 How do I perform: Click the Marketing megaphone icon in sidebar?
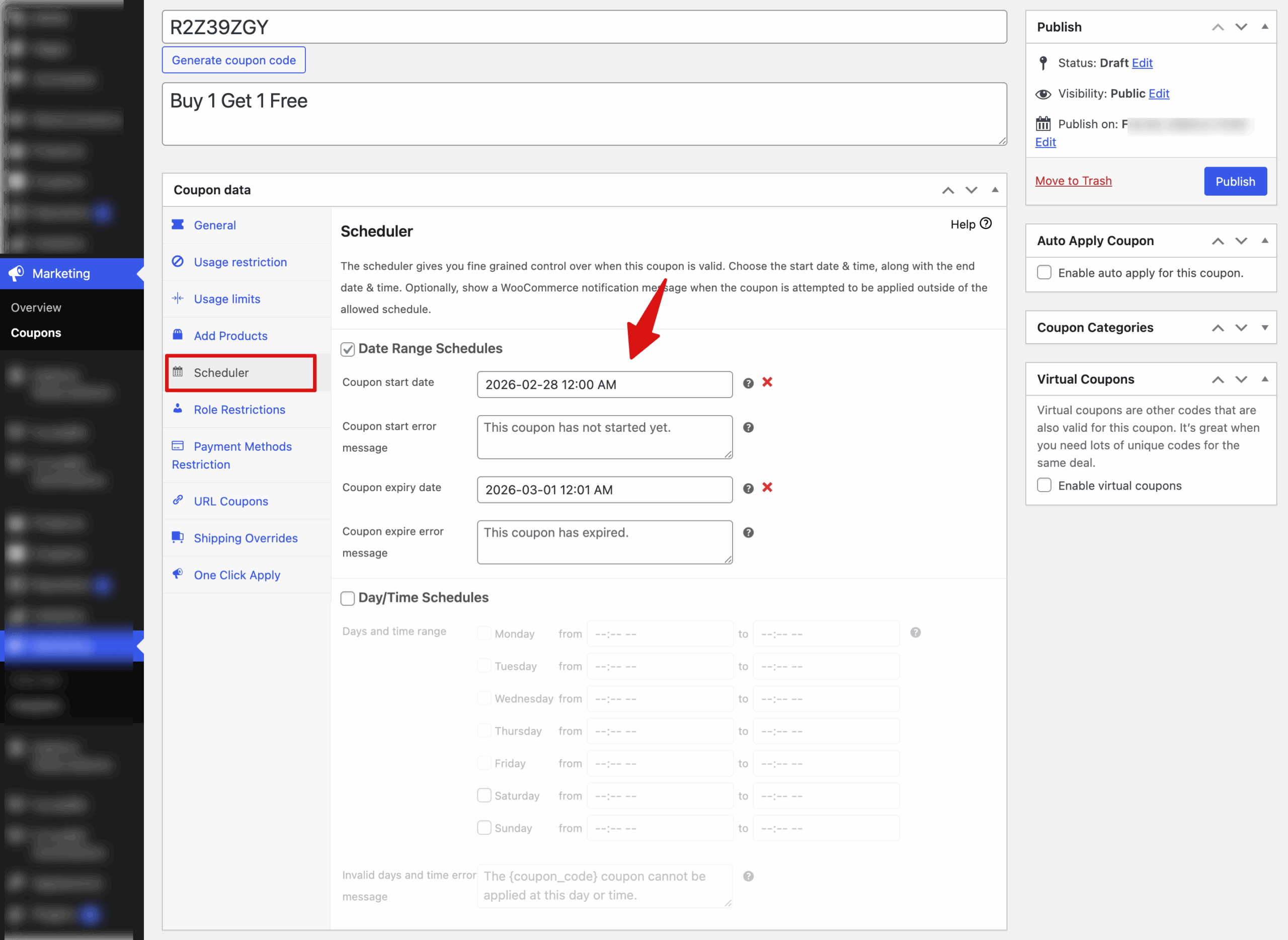17,274
